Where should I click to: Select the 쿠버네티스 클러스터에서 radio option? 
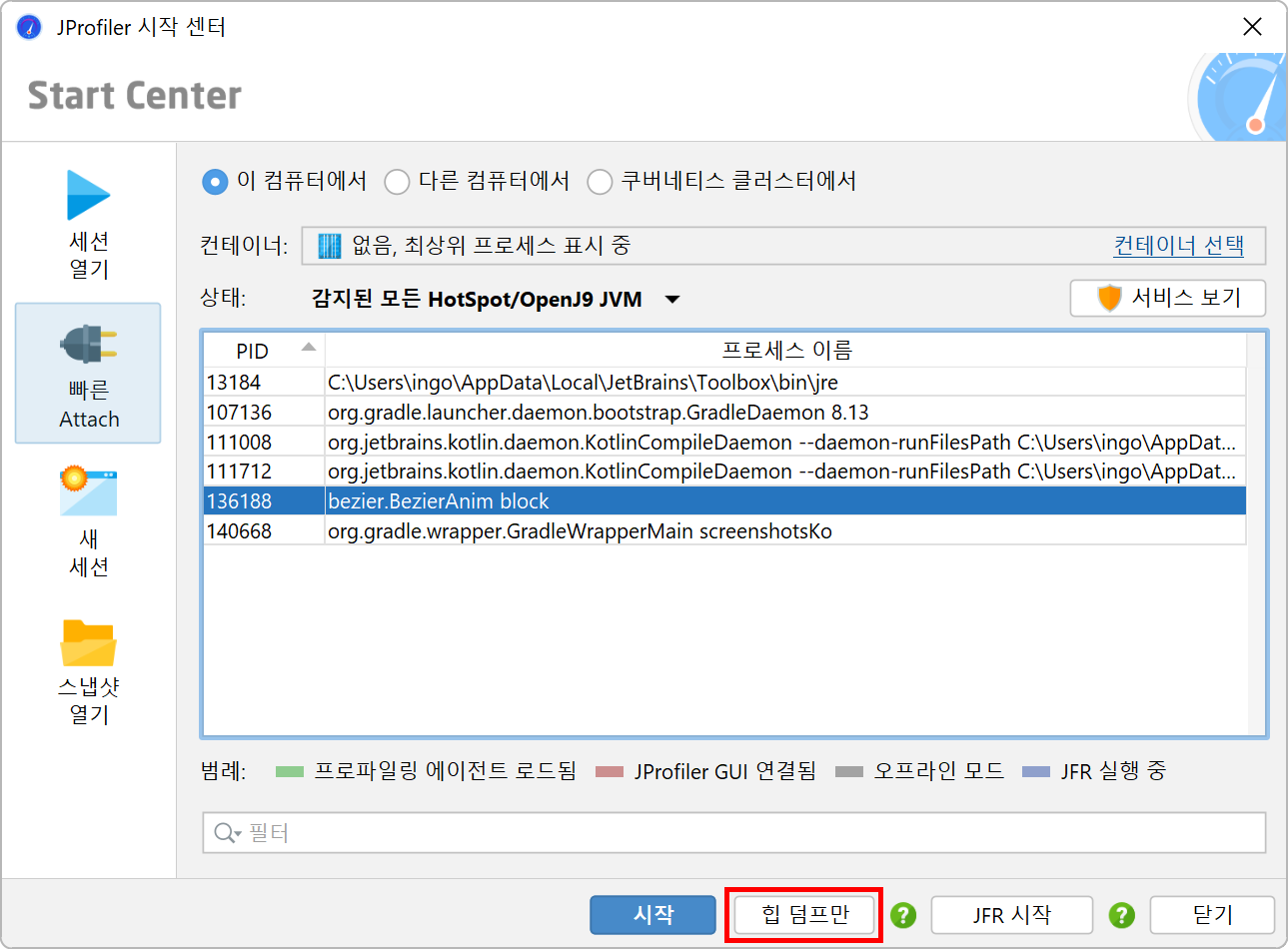[x=721, y=182]
